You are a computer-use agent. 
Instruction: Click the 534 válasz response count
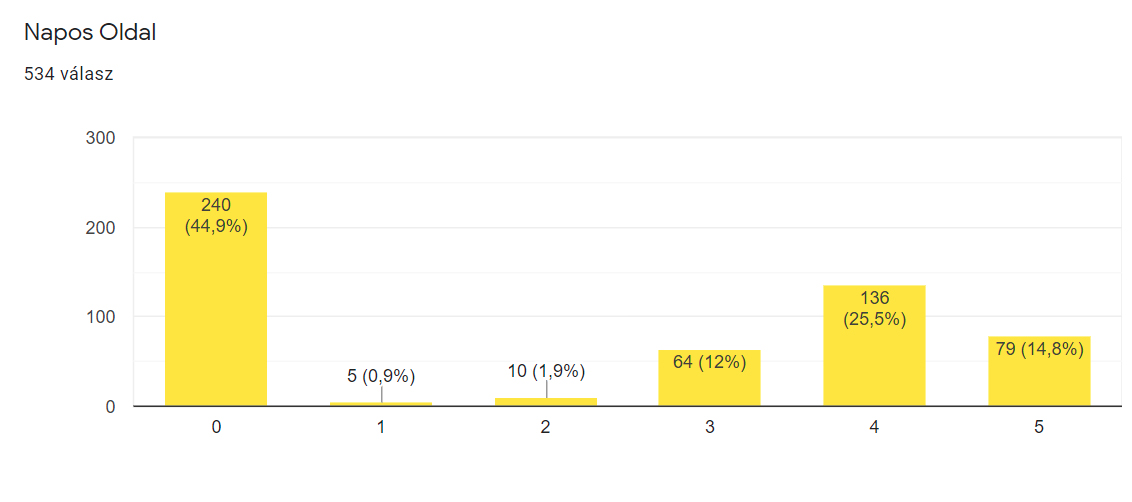pyautogui.click(x=69, y=74)
